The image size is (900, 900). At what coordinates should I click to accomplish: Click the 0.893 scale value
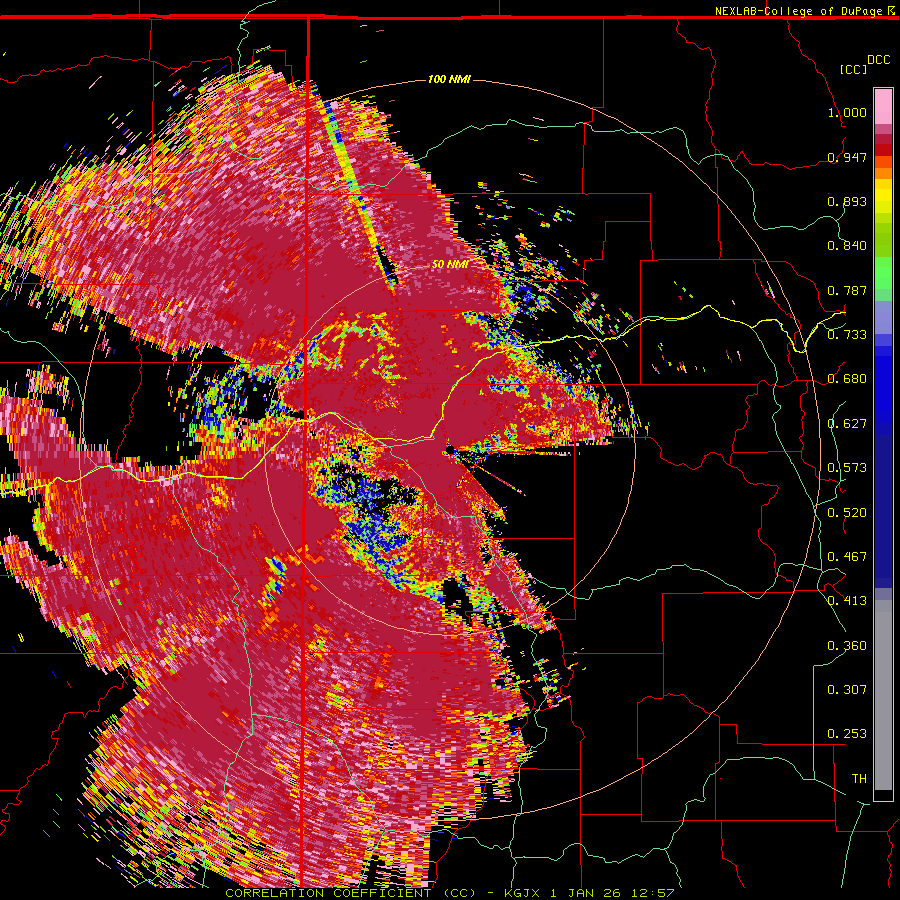point(847,201)
